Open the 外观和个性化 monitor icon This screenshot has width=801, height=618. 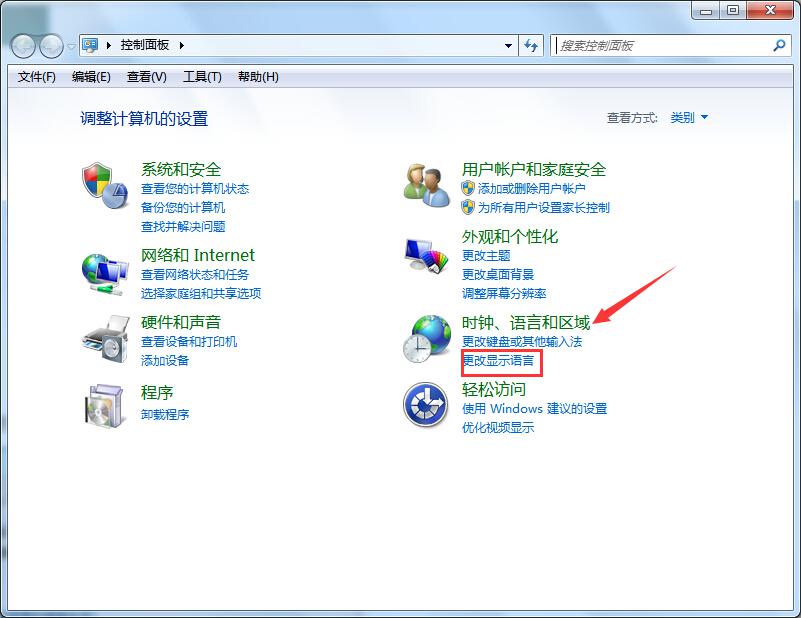click(426, 254)
